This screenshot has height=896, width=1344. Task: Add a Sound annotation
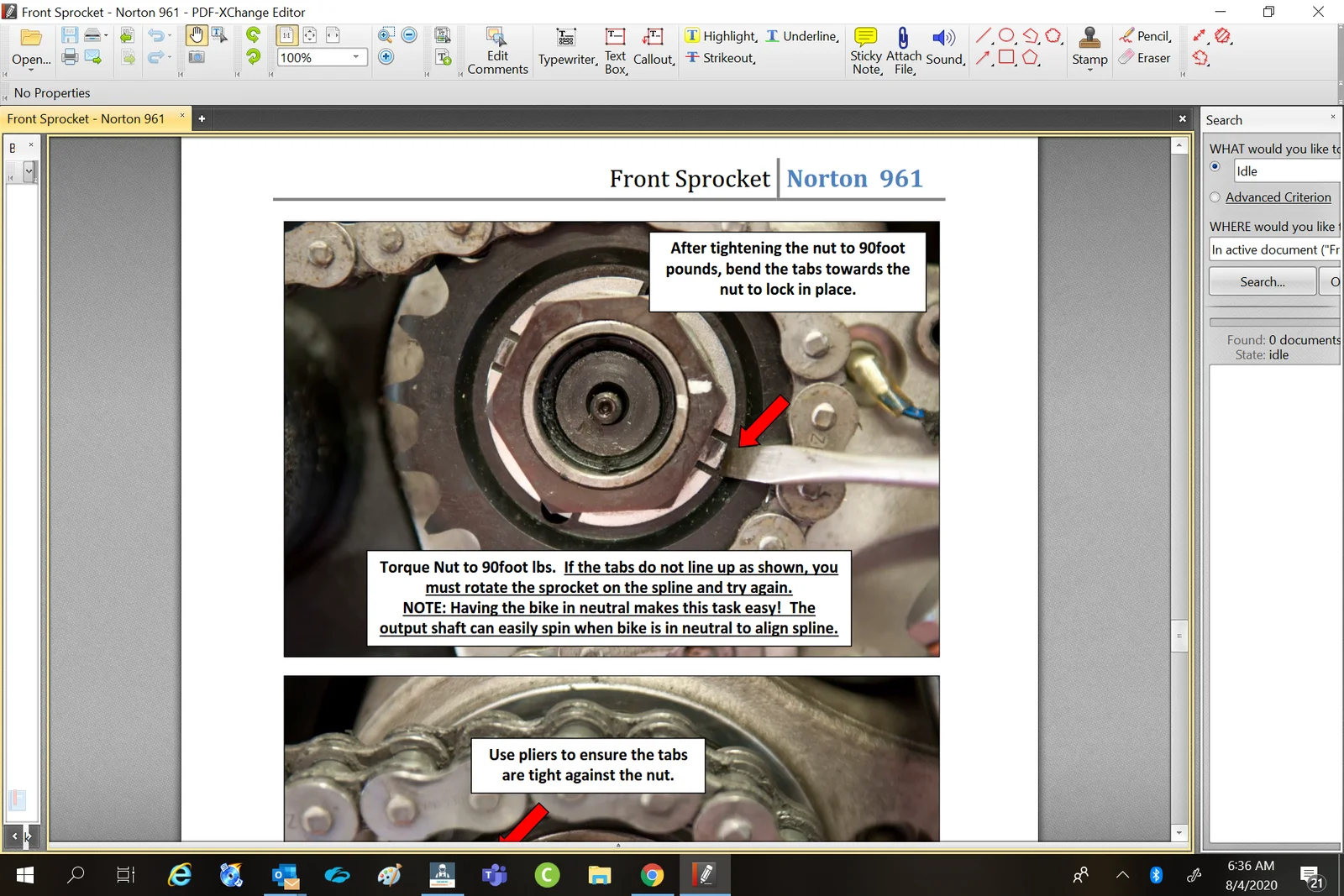tap(944, 46)
